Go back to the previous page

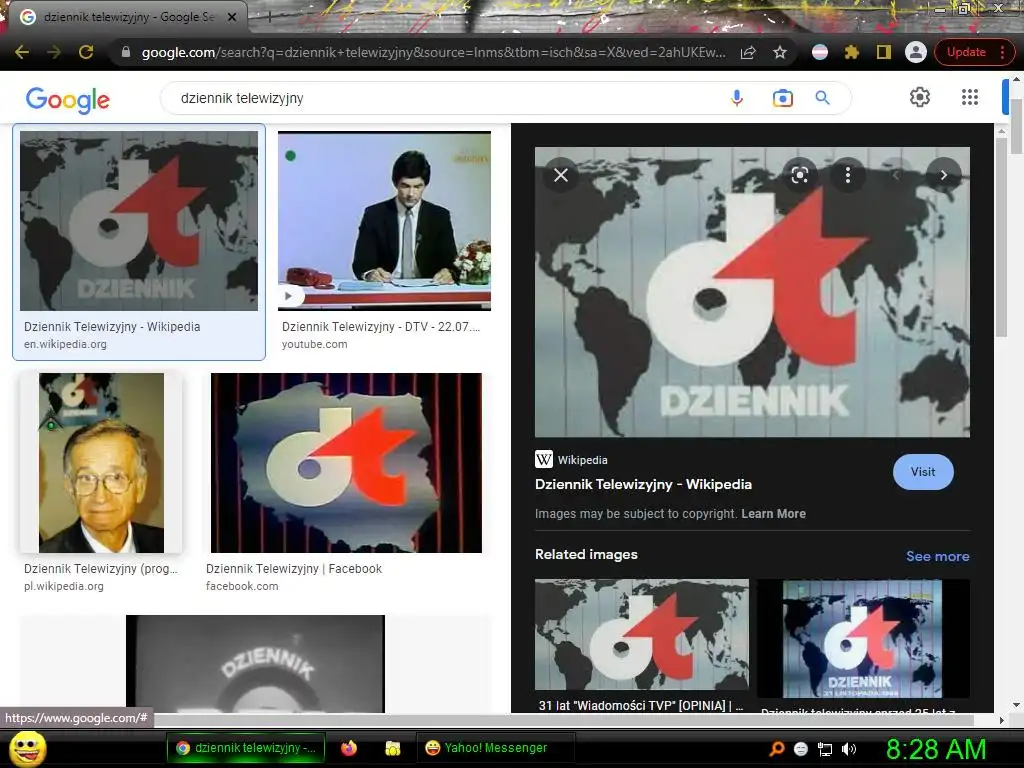click(x=22, y=52)
